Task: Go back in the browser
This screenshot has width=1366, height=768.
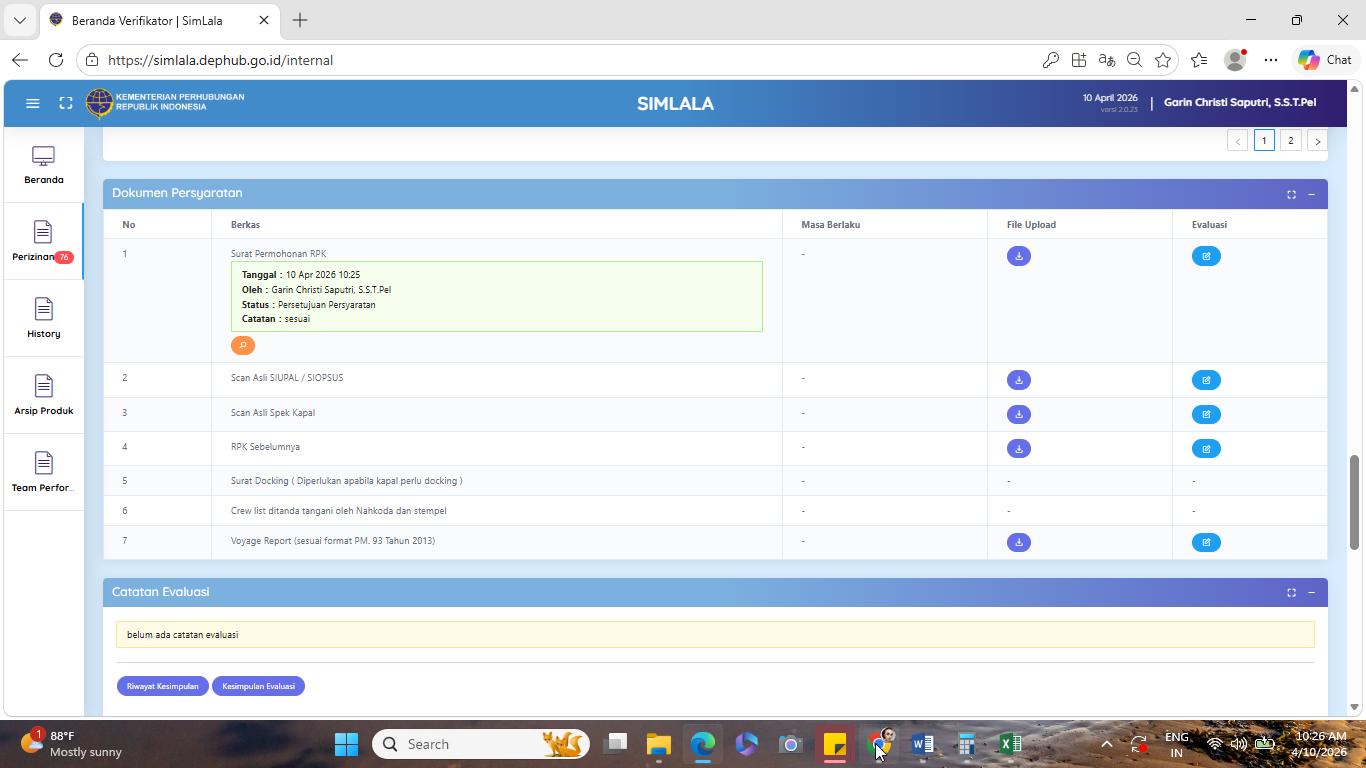Action: [20, 60]
